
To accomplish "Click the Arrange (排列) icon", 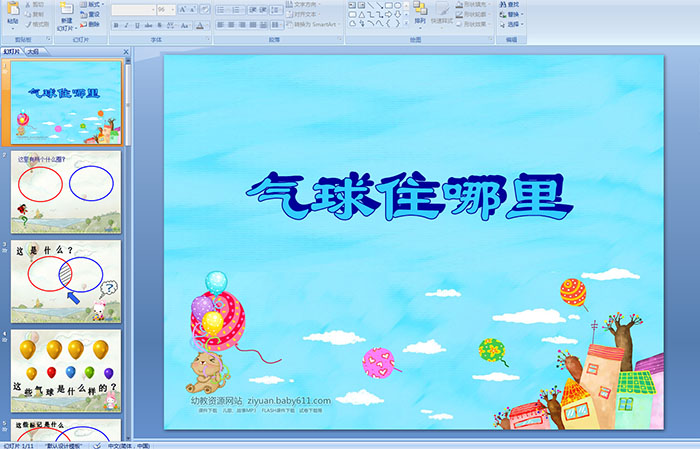I will click(x=419, y=10).
